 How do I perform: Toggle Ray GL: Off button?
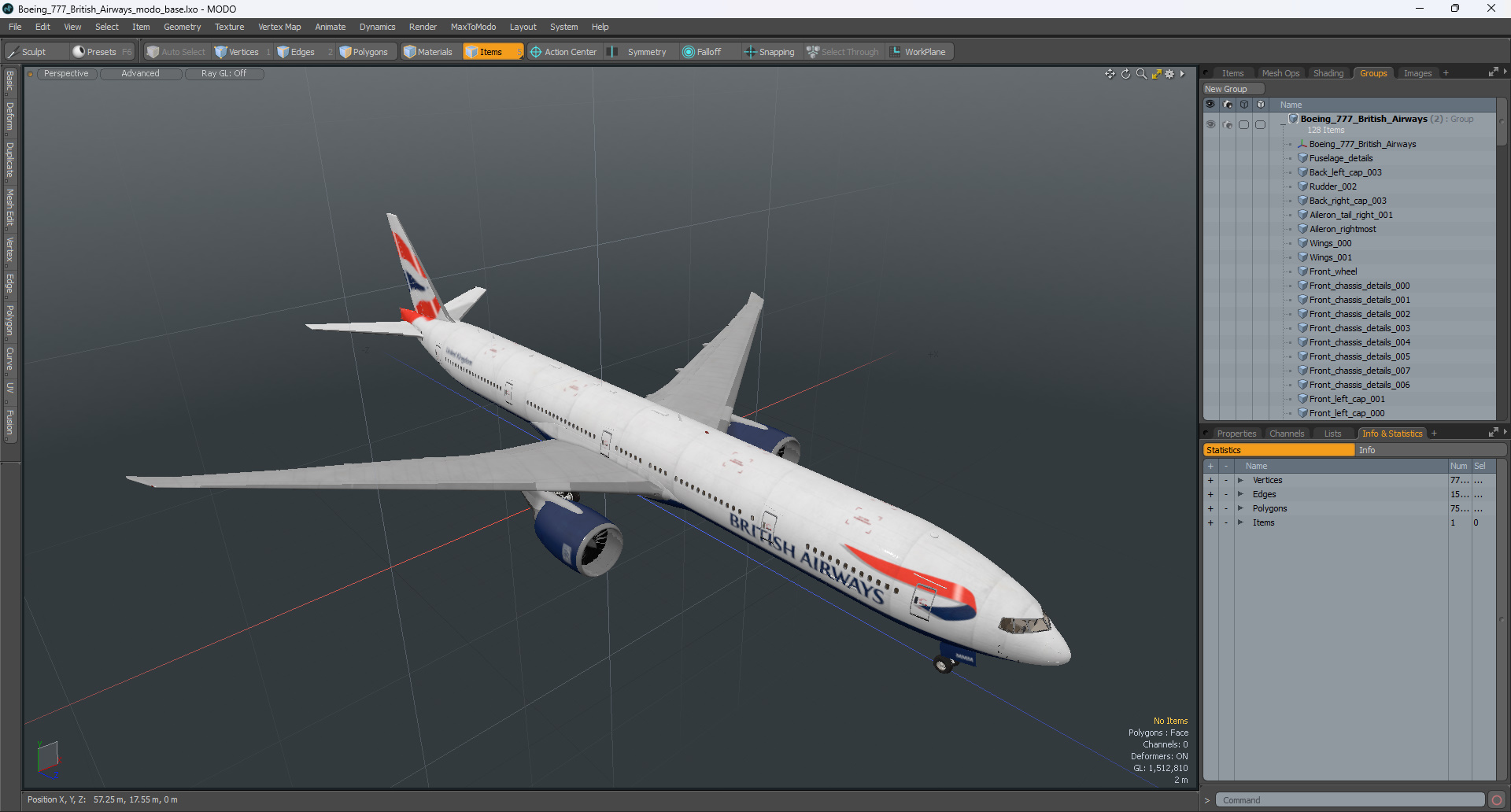[224, 74]
